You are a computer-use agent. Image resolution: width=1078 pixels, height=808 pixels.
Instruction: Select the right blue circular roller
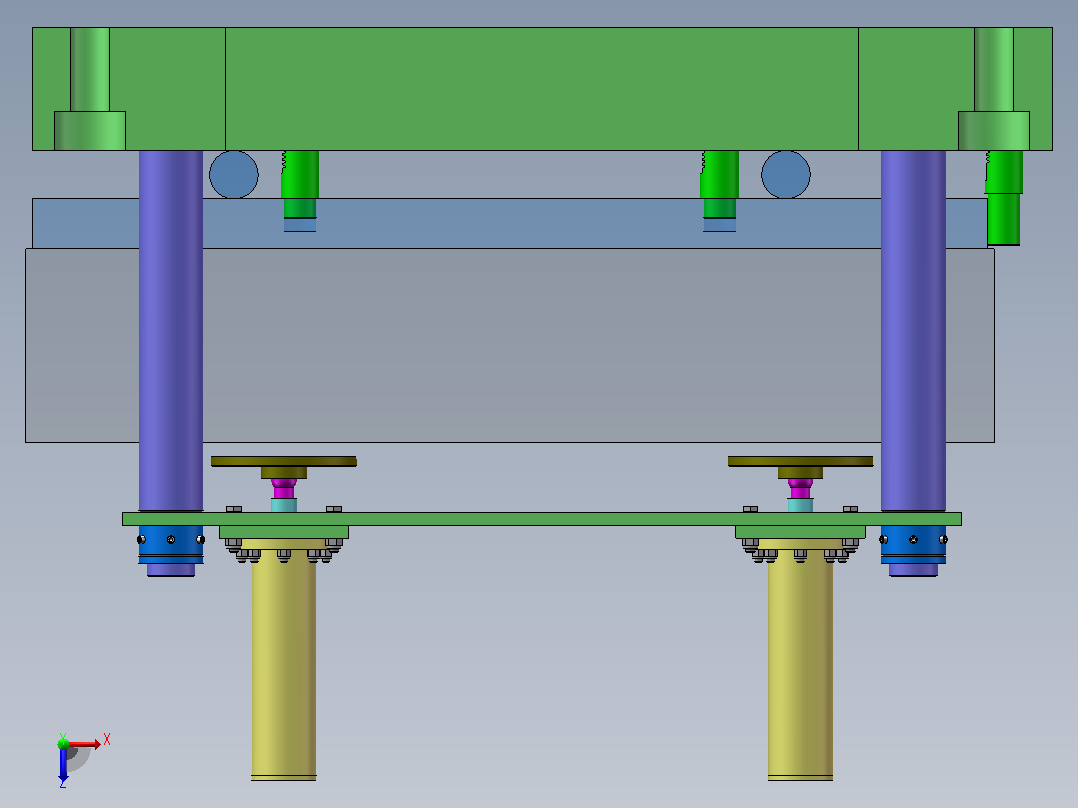(786, 175)
